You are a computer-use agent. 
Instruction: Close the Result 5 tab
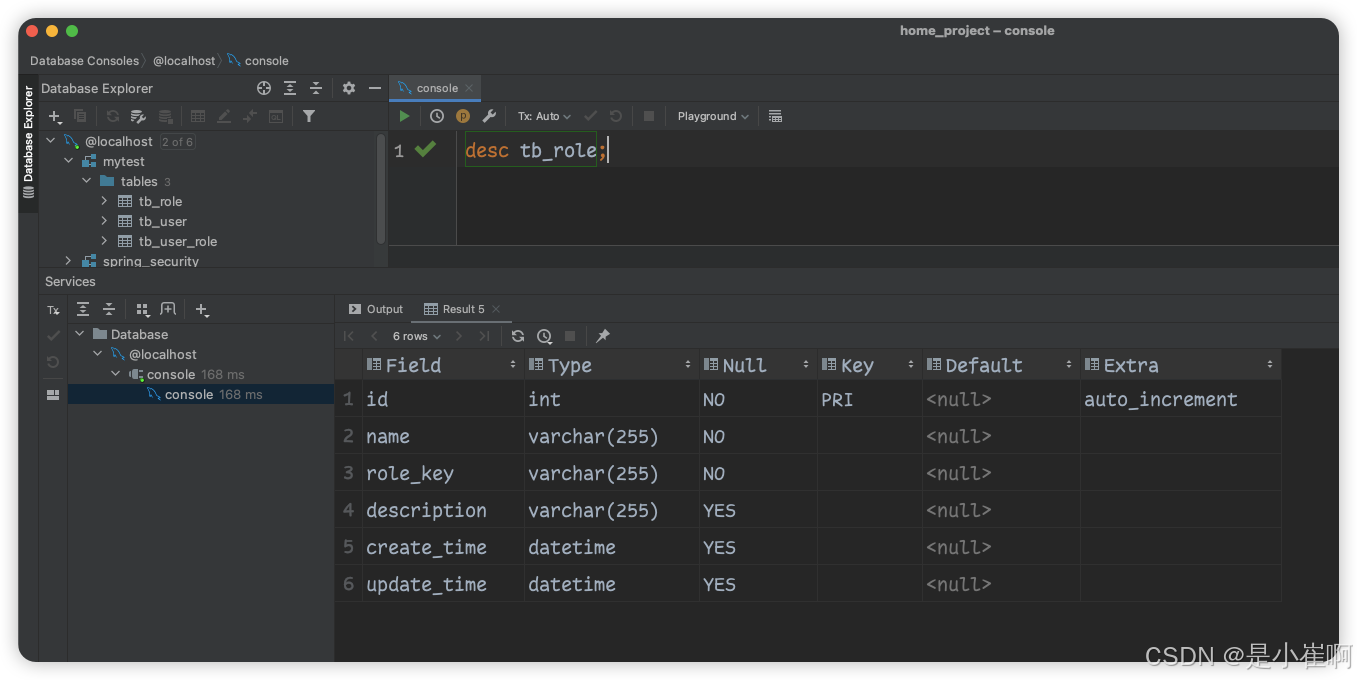click(x=496, y=309)
